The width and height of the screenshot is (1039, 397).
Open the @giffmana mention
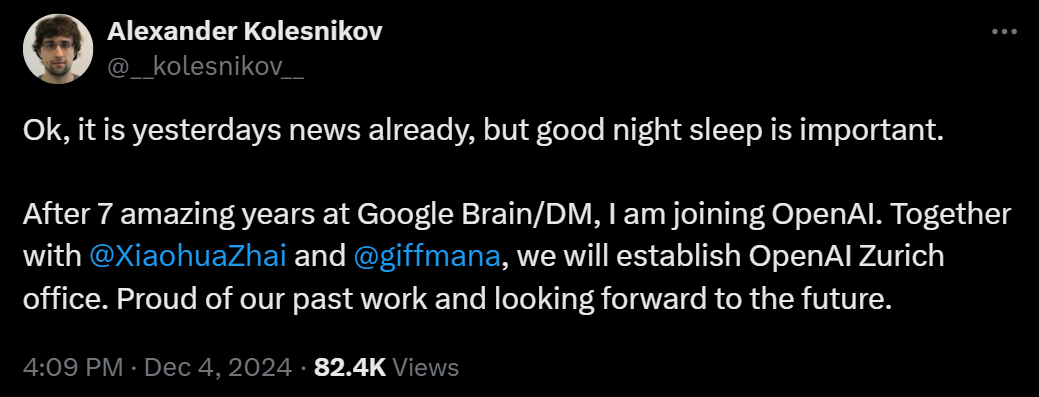(428, 256)
